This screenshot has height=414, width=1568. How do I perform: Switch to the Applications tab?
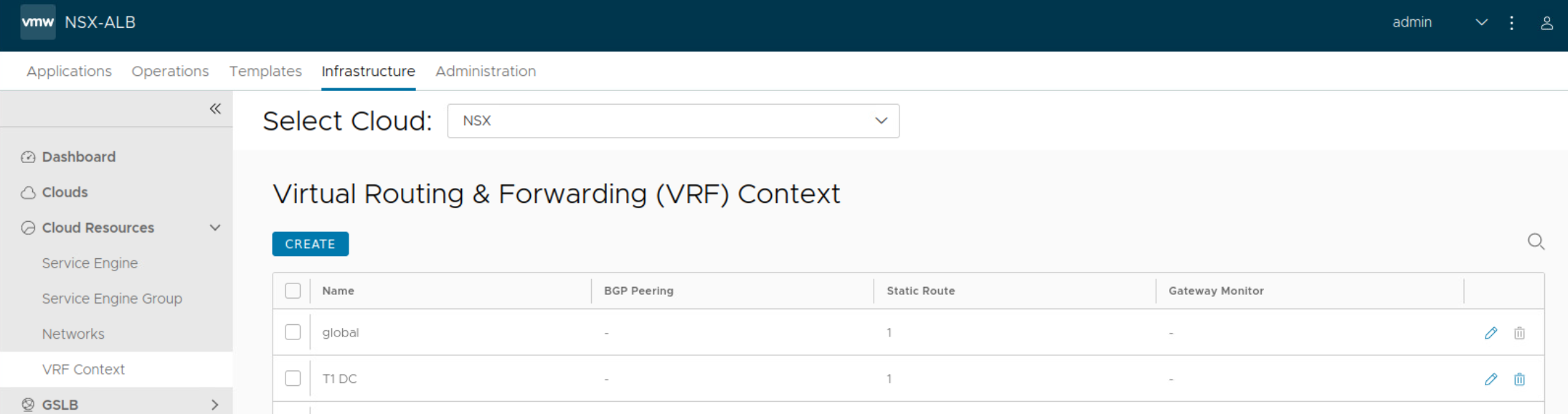click(69, 71)
